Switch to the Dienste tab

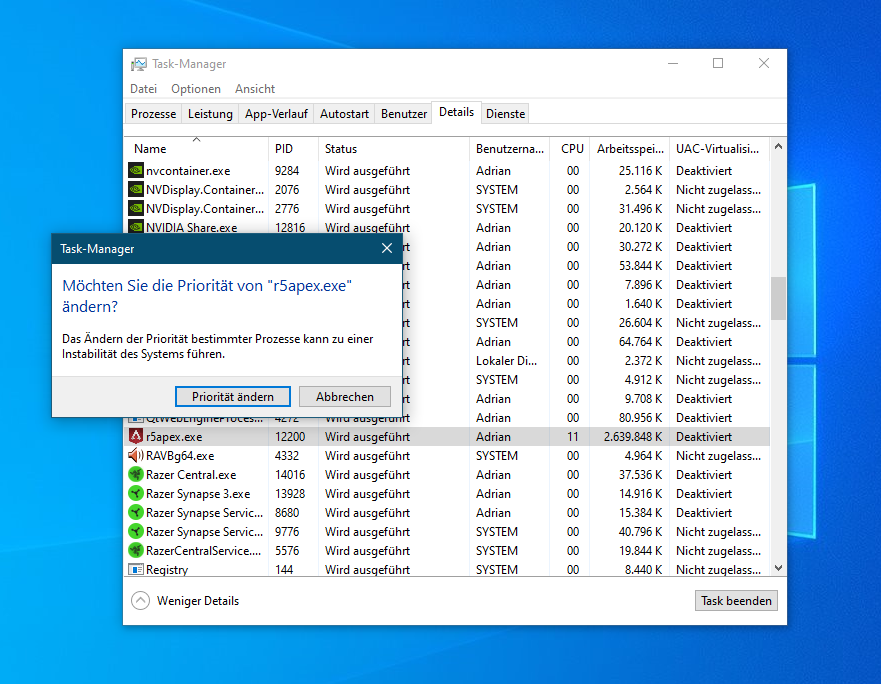(x=505, y=114)
